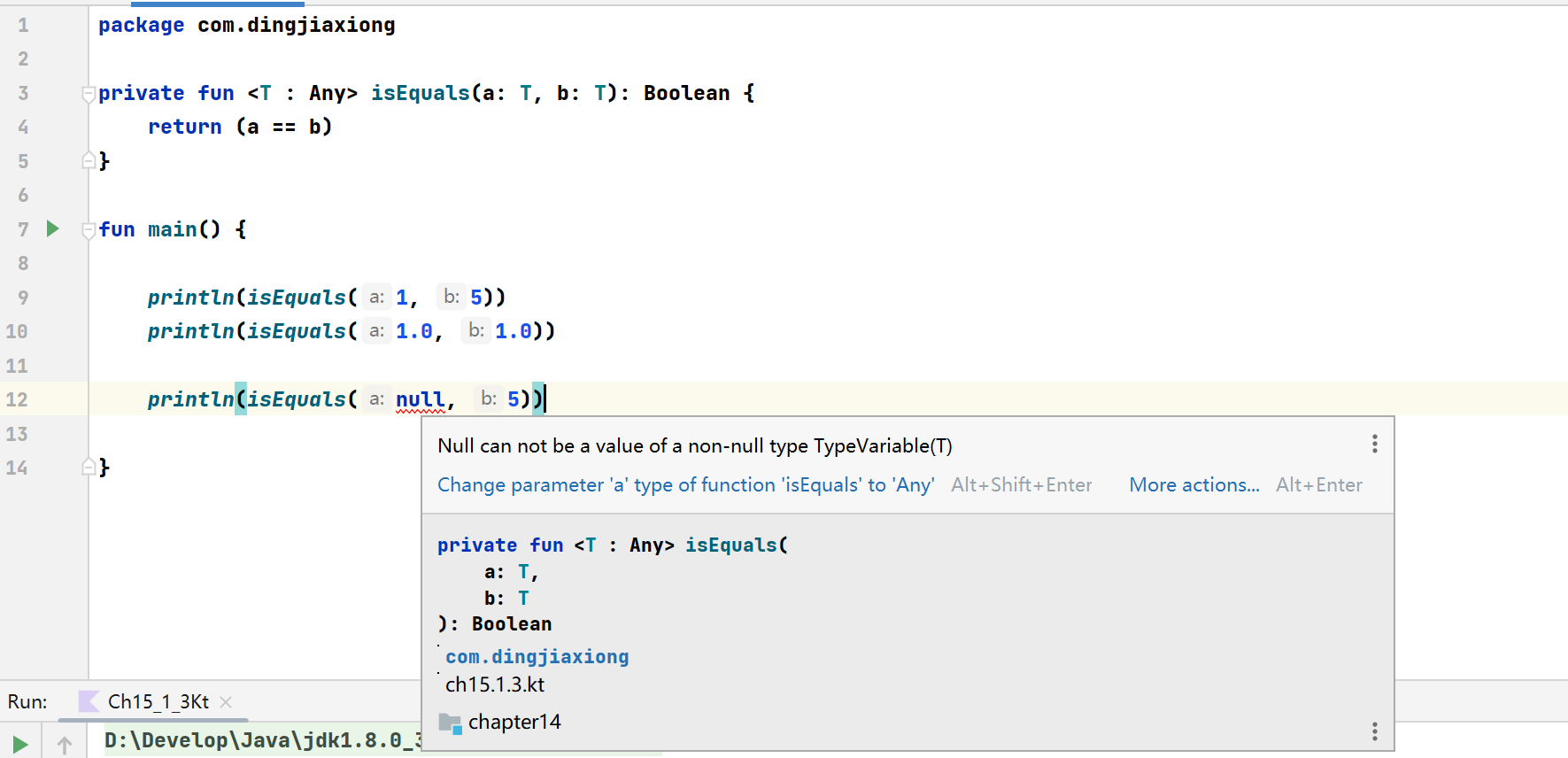The width and height of the screenshot is (1568, 758).
Task: Click the underlined null argument
Action: click(x=420, y=399)
